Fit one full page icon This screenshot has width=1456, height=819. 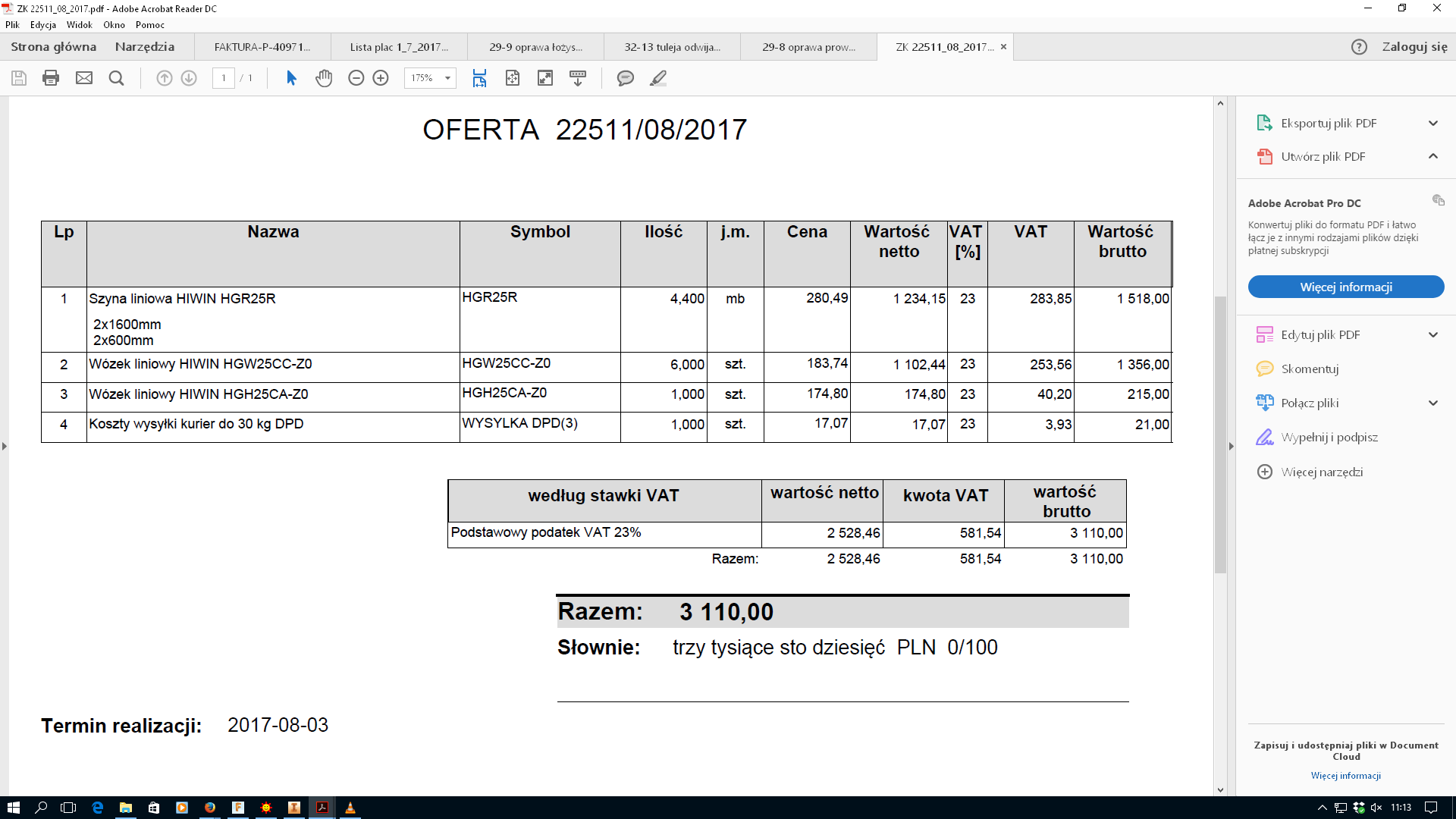point(513,78)
